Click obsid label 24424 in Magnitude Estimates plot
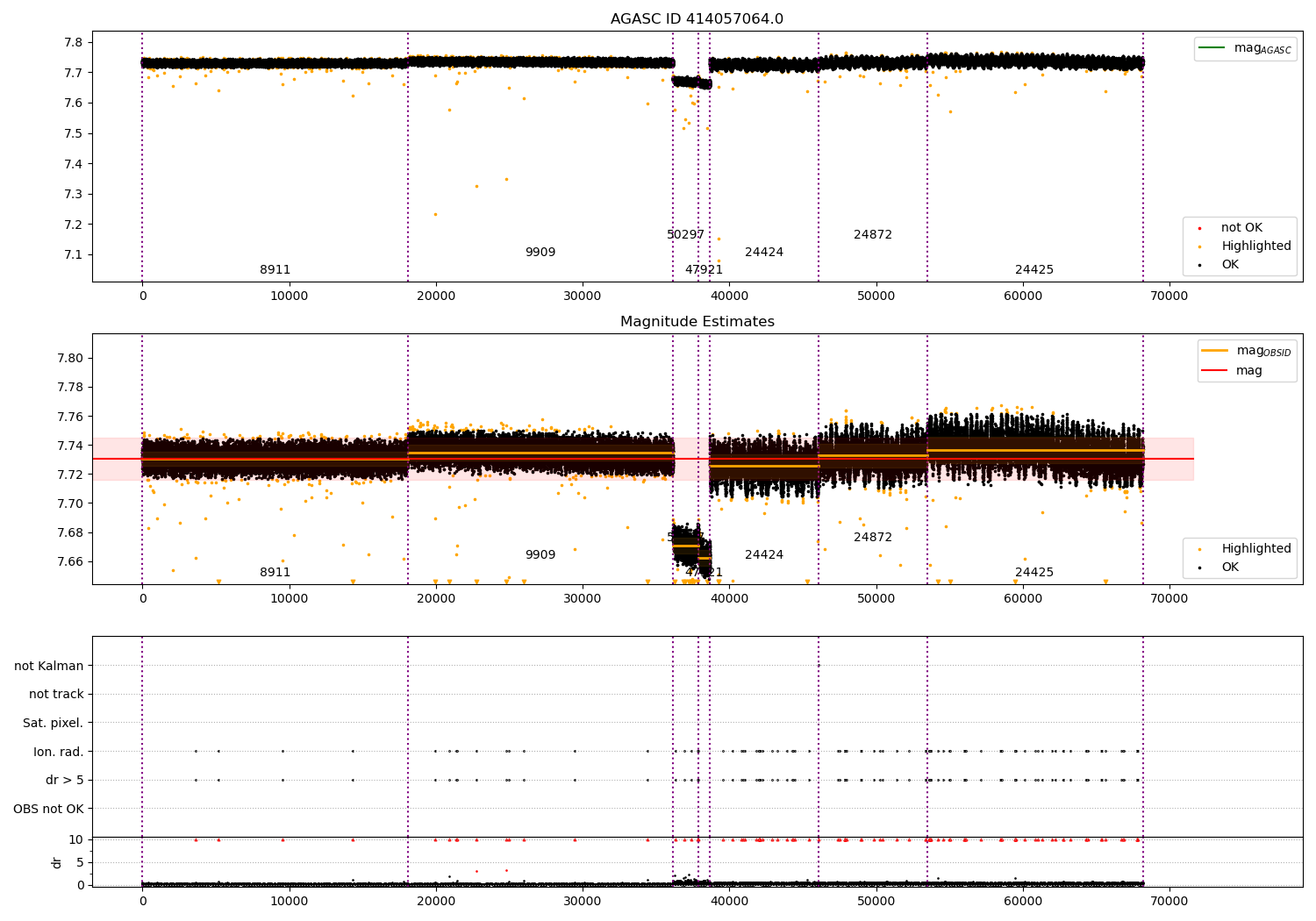 click(x=764, y=555)
